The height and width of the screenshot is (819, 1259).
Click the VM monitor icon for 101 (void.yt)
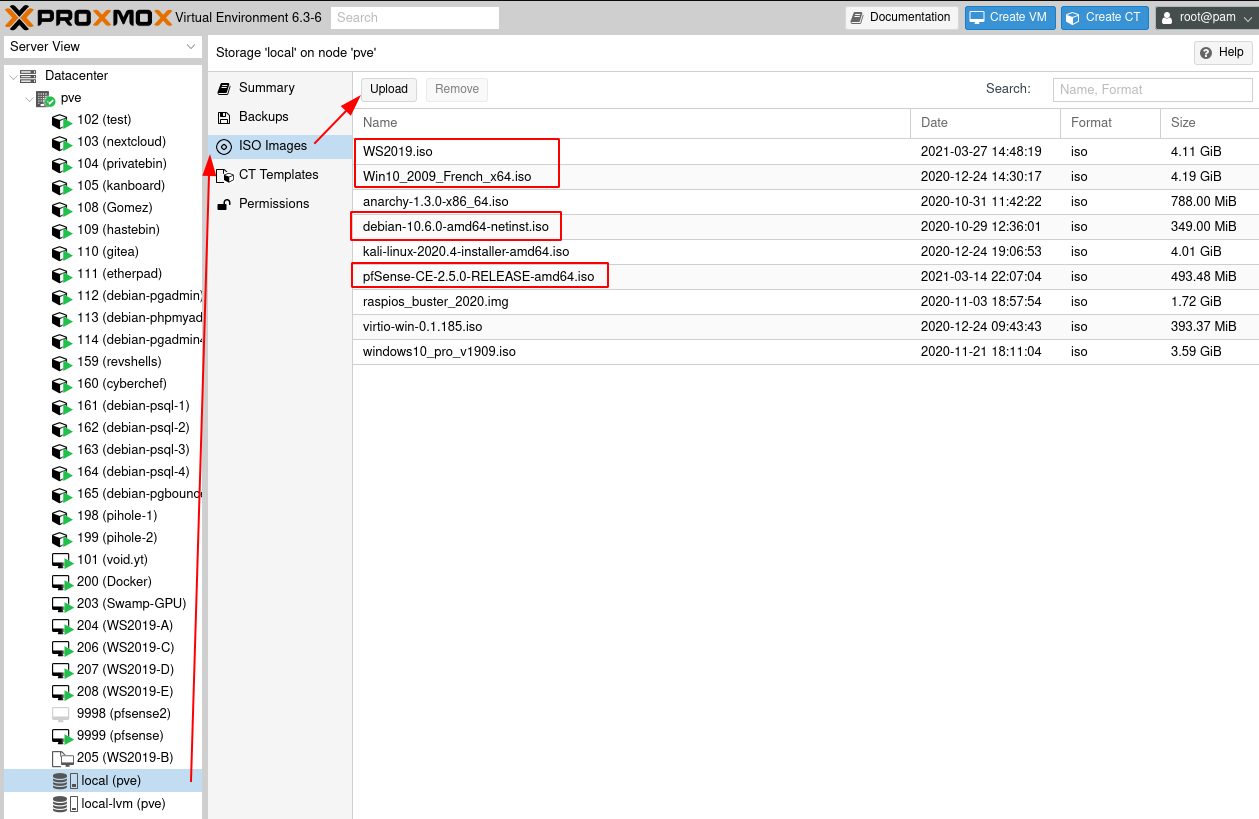pyautogui.click(x=62, y=560)
